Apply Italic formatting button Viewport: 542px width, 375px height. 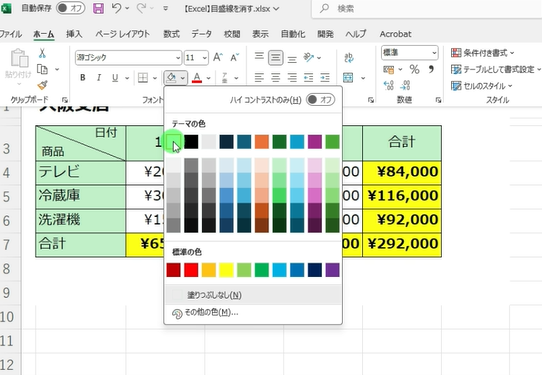click(99, 78)
